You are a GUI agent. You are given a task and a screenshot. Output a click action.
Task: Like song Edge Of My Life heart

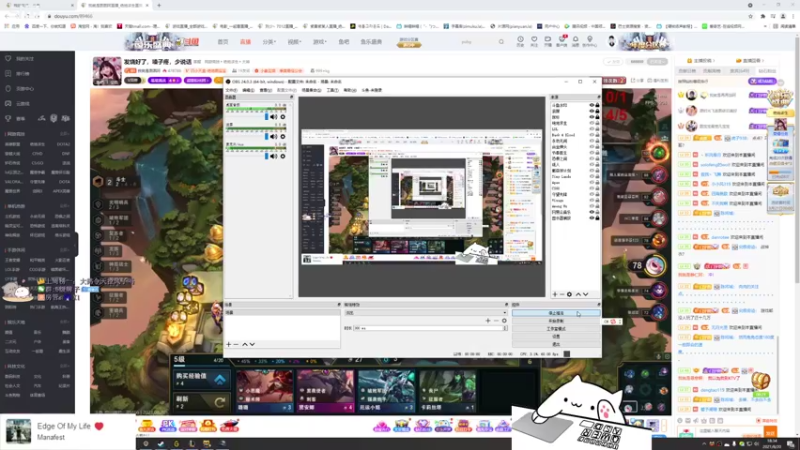pyautogui.click(x=99, y=426)
